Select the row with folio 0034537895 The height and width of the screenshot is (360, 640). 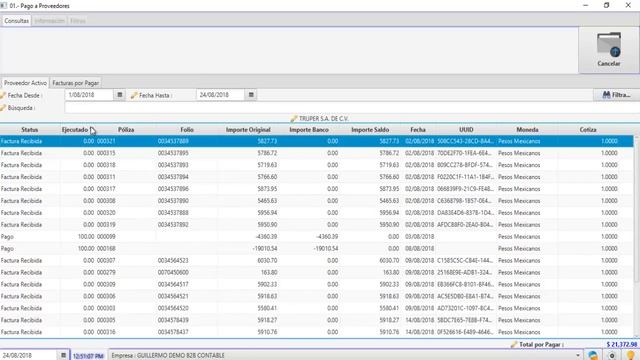pos(317,153)
